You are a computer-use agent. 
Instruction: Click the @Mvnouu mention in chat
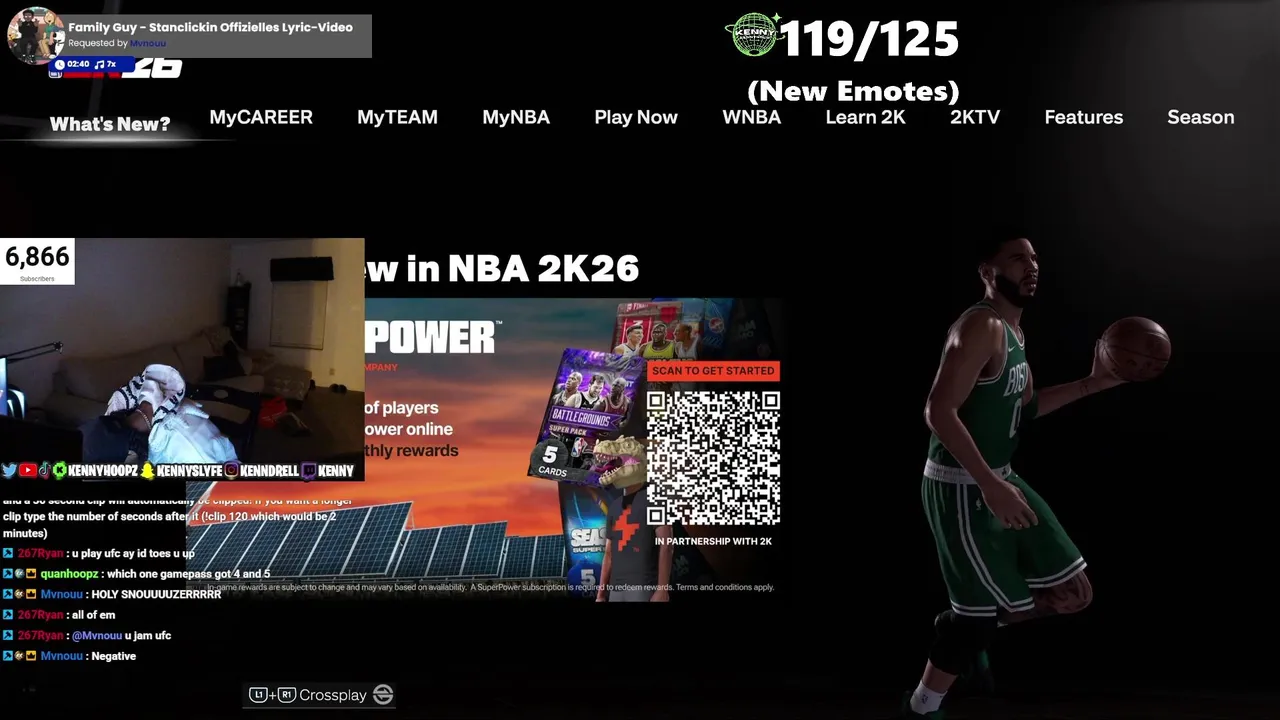click(x=96, y=635)
